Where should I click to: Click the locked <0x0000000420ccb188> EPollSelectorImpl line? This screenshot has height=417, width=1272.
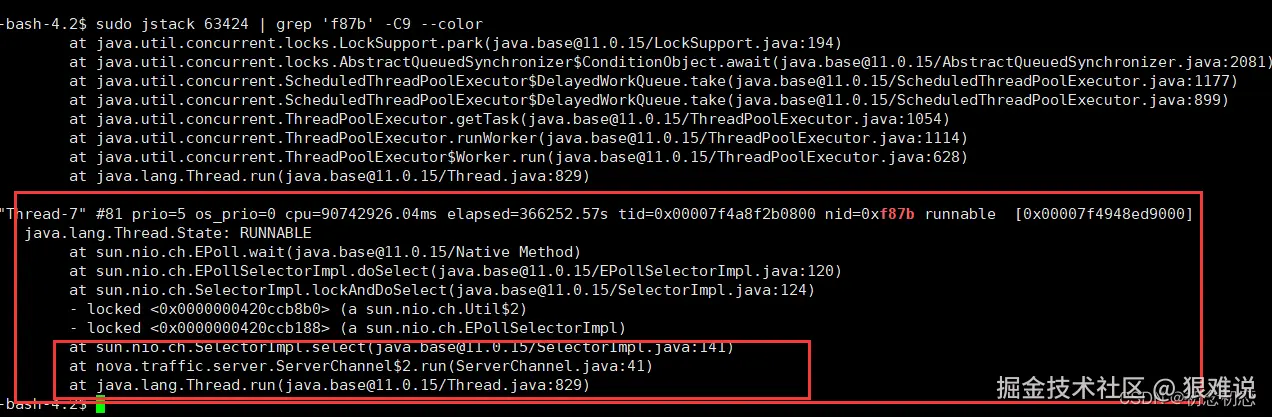coord(347,328)
